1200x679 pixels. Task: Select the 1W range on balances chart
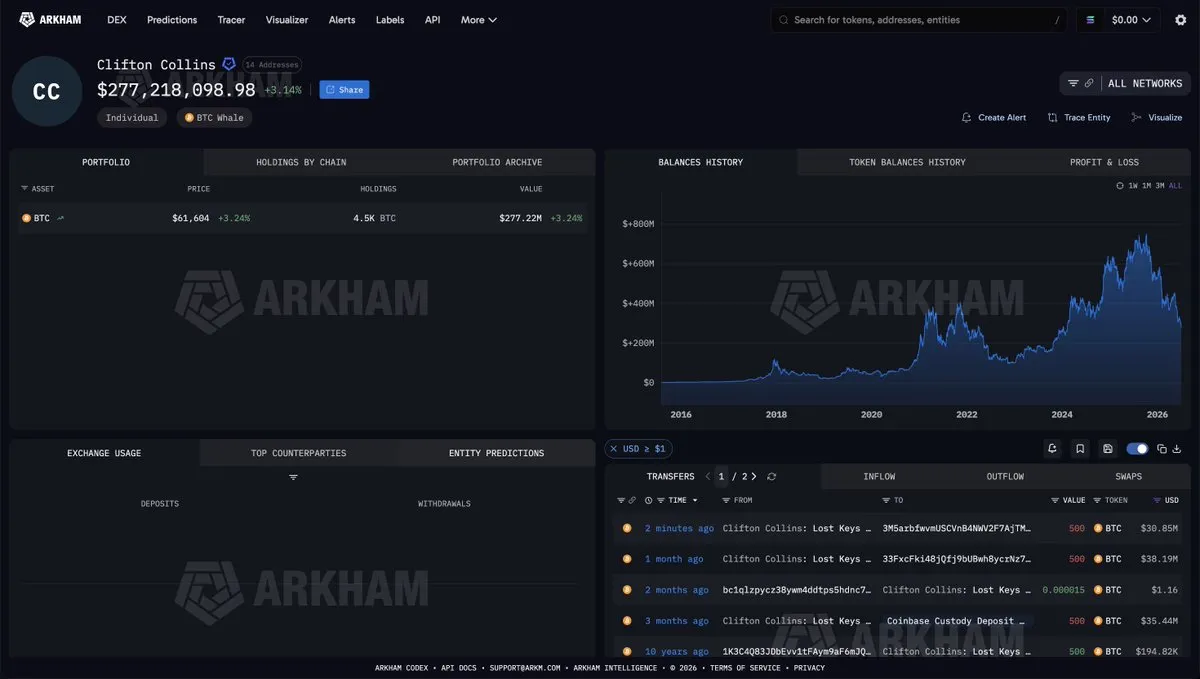[x=1133, y=186]
